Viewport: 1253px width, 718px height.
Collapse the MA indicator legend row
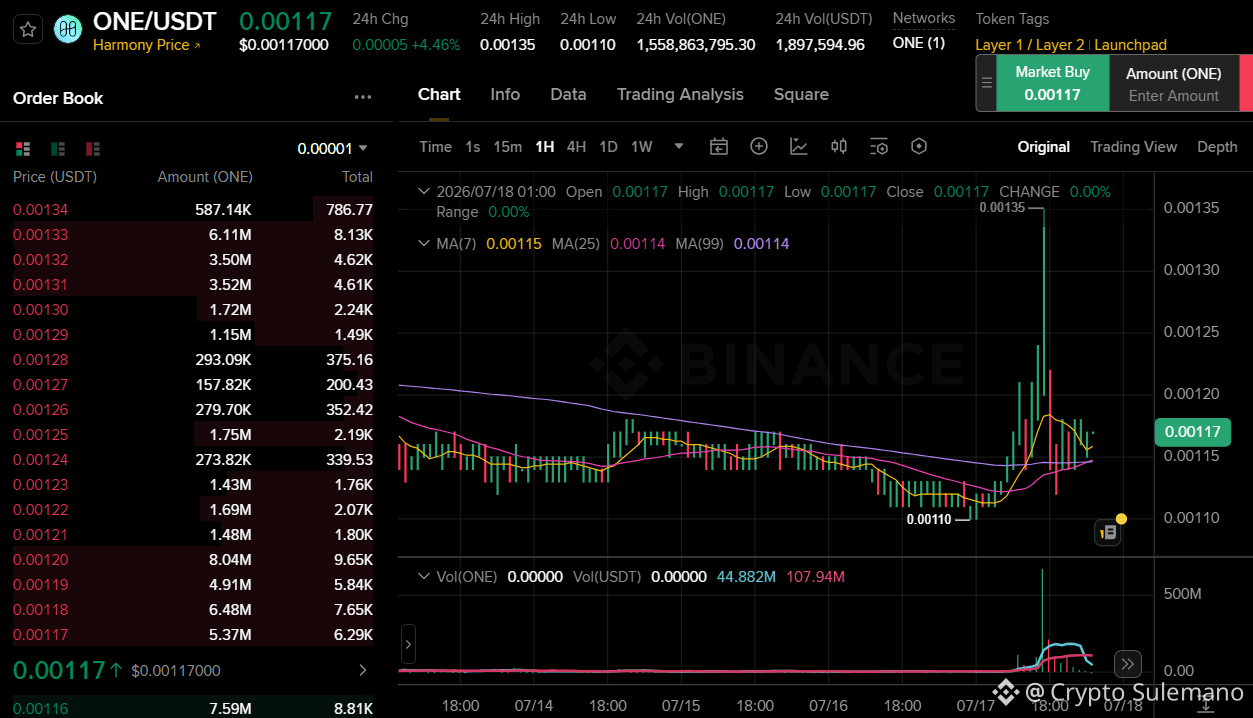pyautogui.click(x=423, y=243)
